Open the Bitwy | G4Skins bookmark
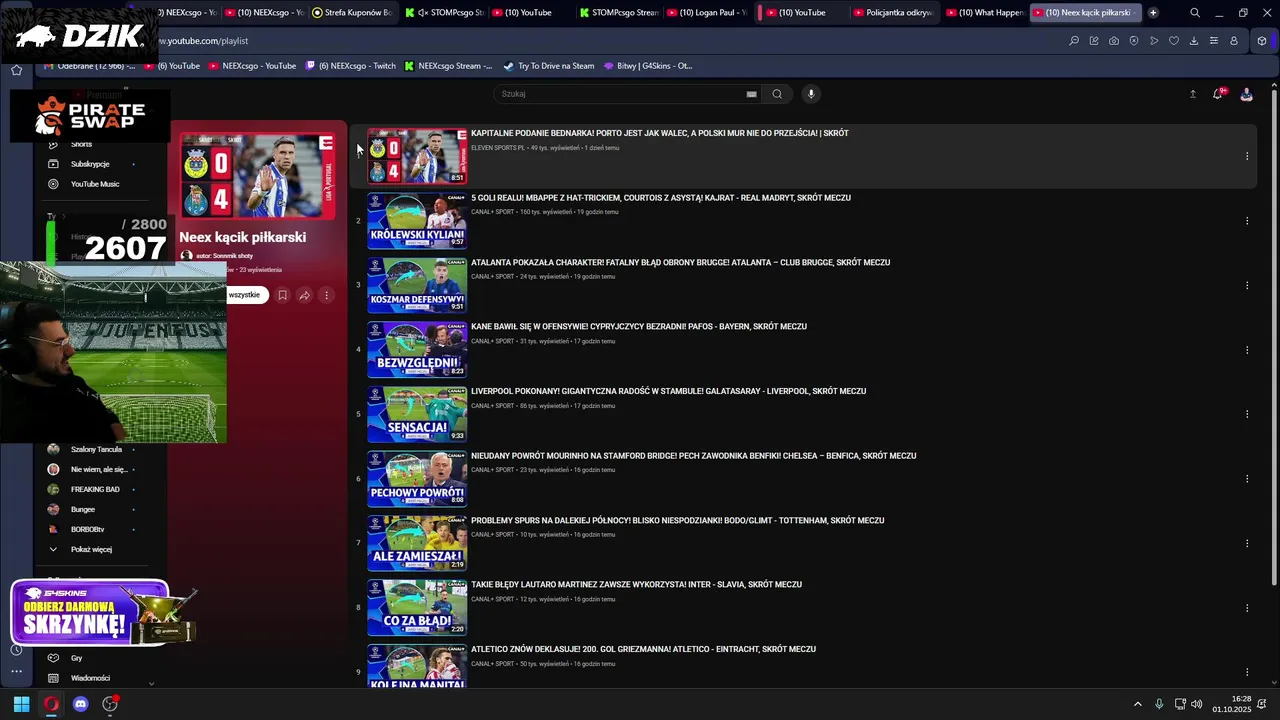The height and width of the screenshot is (720, 1280). (648, 66)
